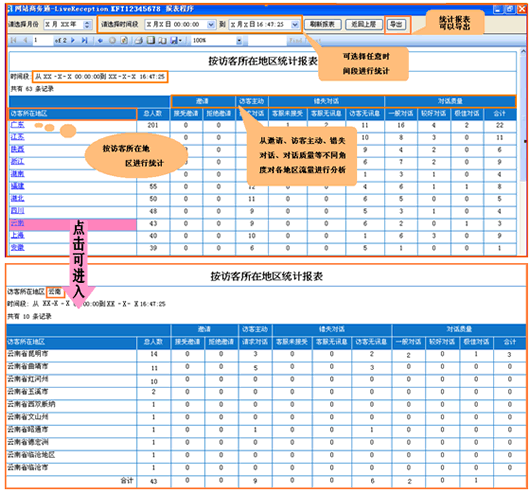Click 云南省玉溪市 row label
Viewport: 530px width, 493px height.
(28, 391)
